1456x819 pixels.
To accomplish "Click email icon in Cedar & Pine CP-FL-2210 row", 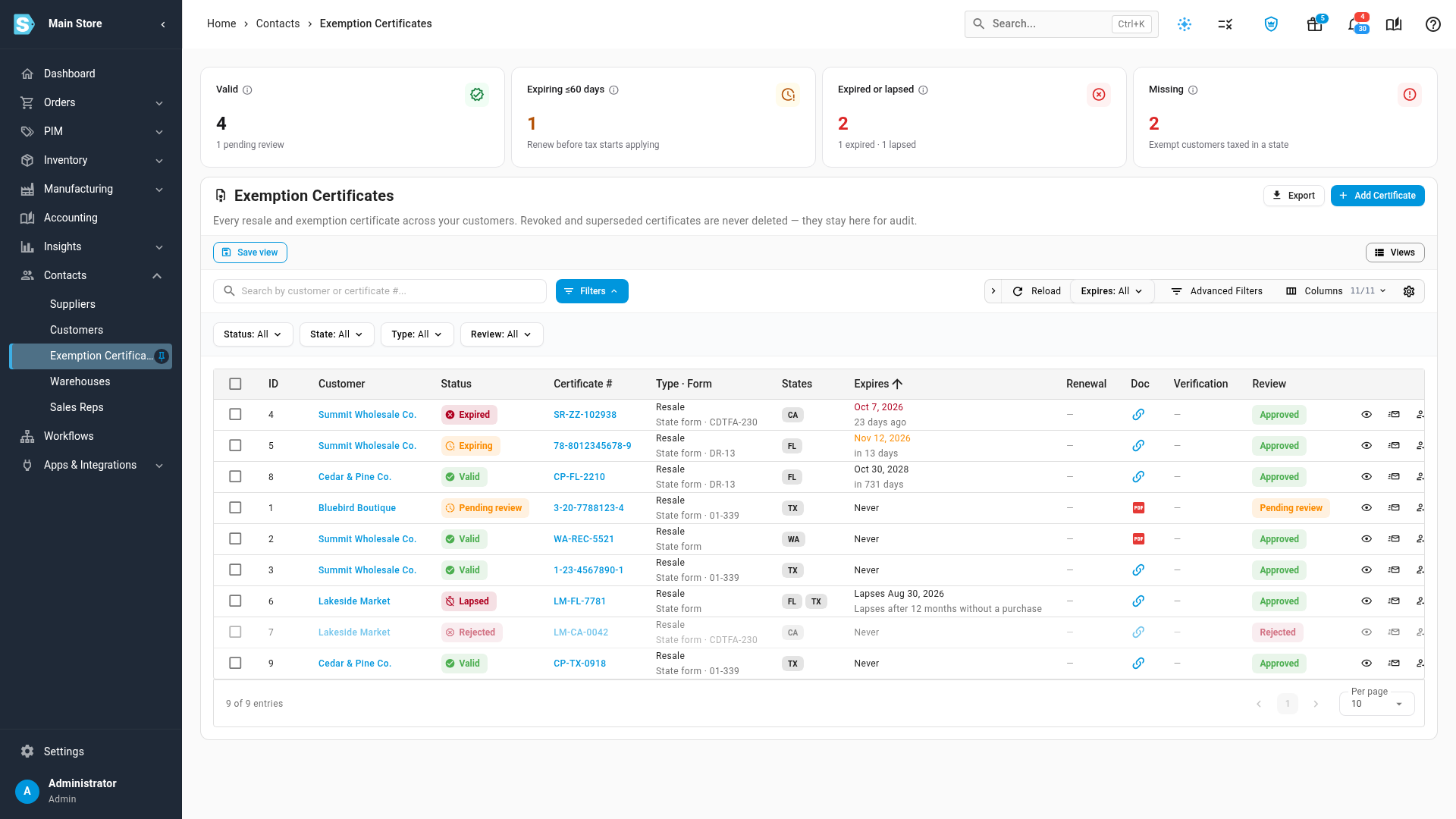I will tap(1394, 477).
